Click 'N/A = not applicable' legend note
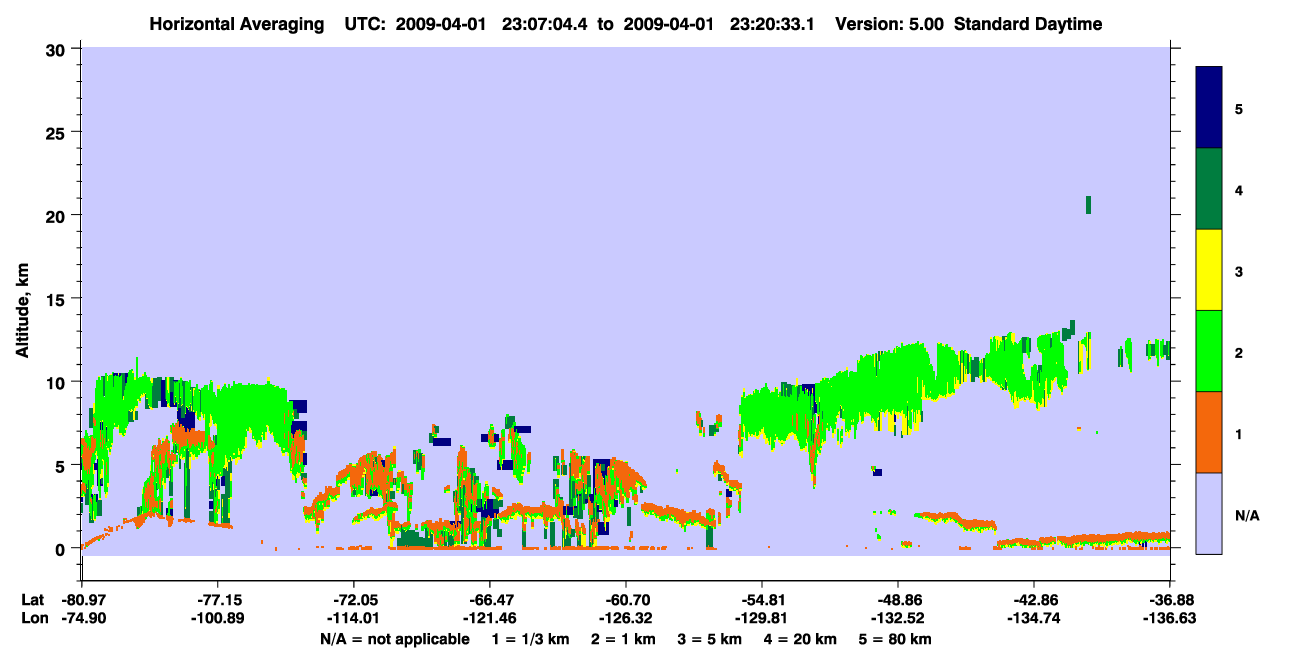The image size is (1300, 667). [x=394, y=639]
